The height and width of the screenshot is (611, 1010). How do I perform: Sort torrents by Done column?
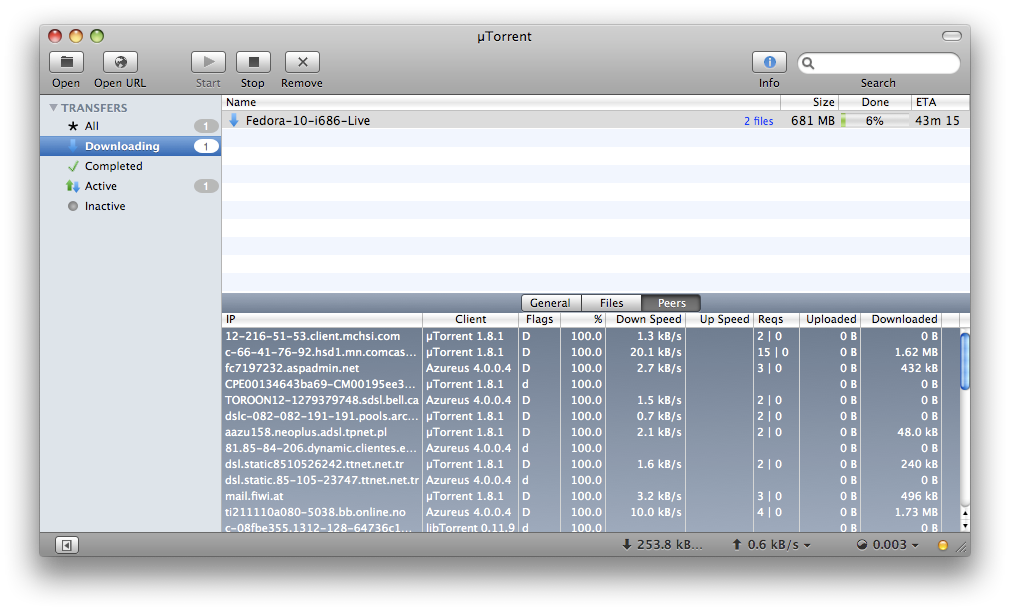pyautogui.click(x=875, y=102)
